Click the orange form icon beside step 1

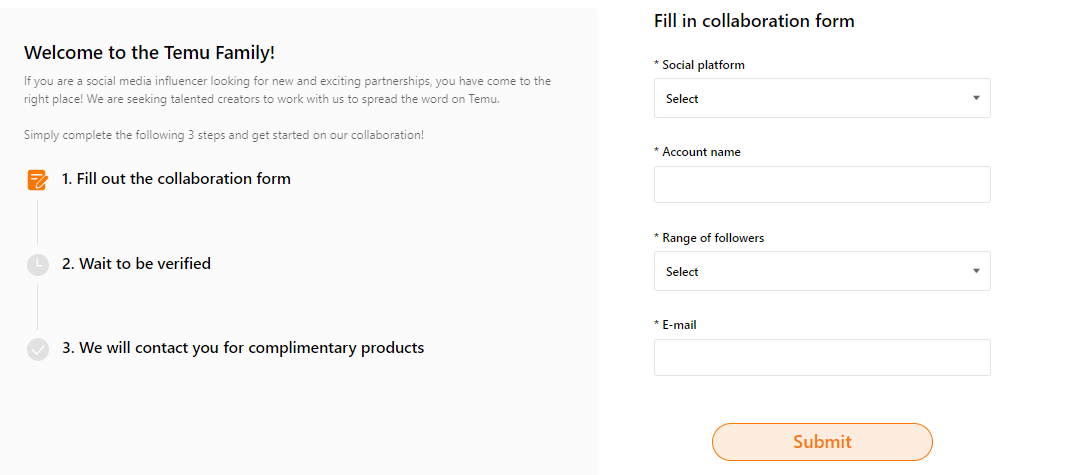click(37, 180)
